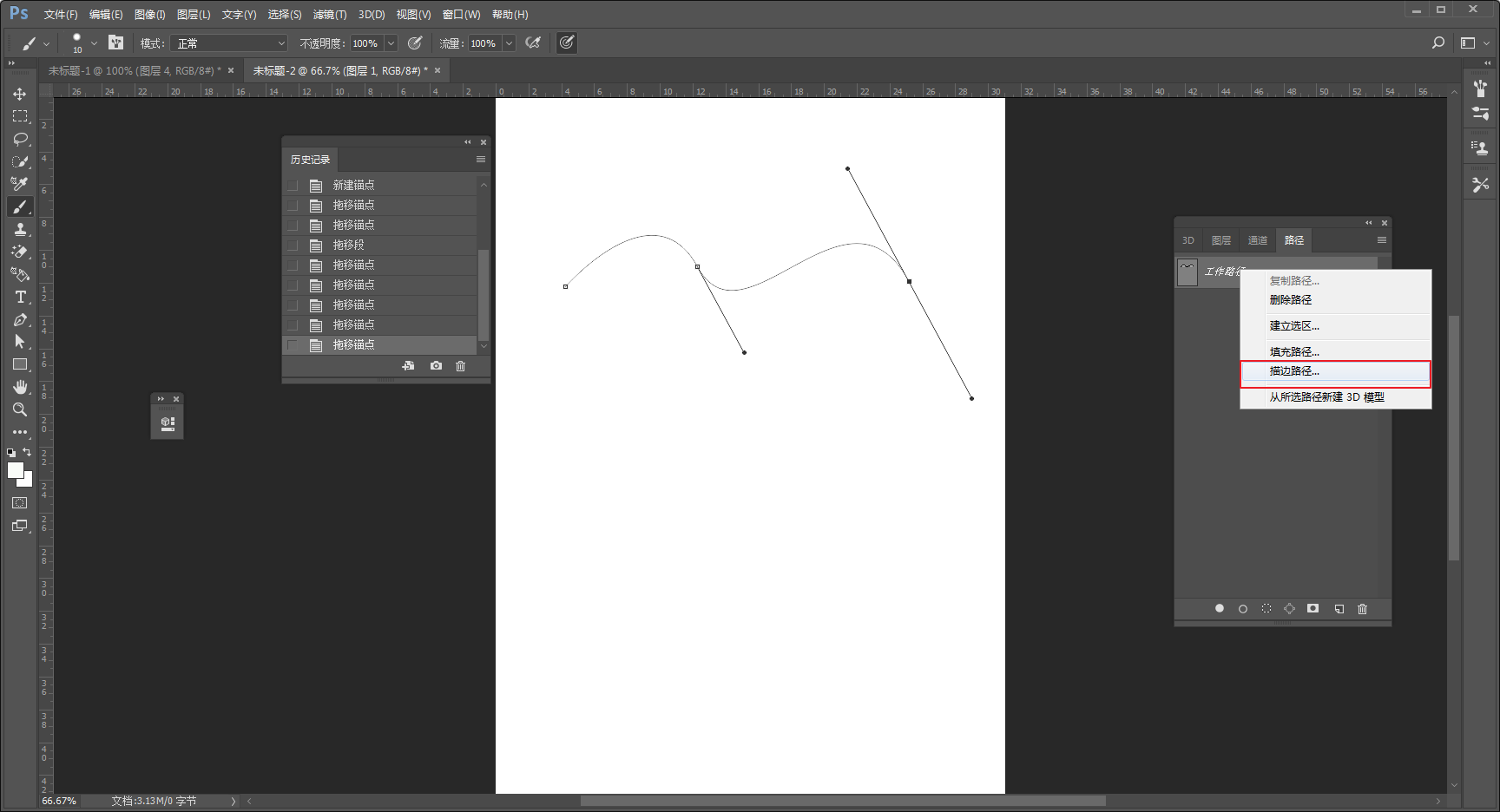Screen dimensions: 1500x812
Task: Load path as a selection button
Action: coord(1266,609)
